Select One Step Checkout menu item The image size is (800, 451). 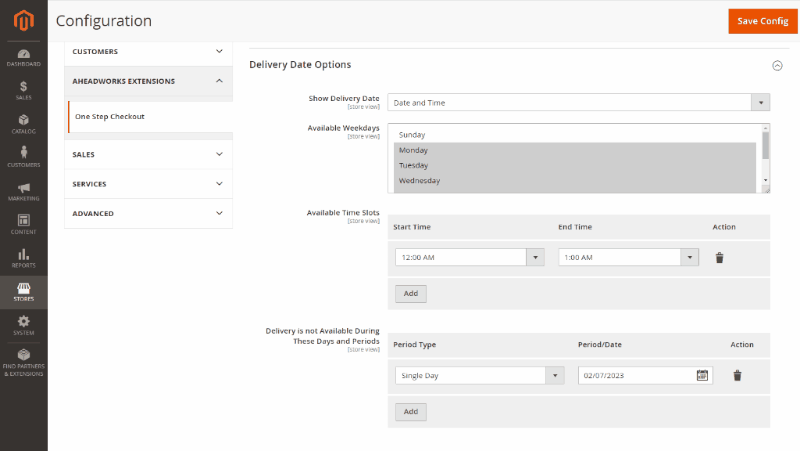(110, 116)
